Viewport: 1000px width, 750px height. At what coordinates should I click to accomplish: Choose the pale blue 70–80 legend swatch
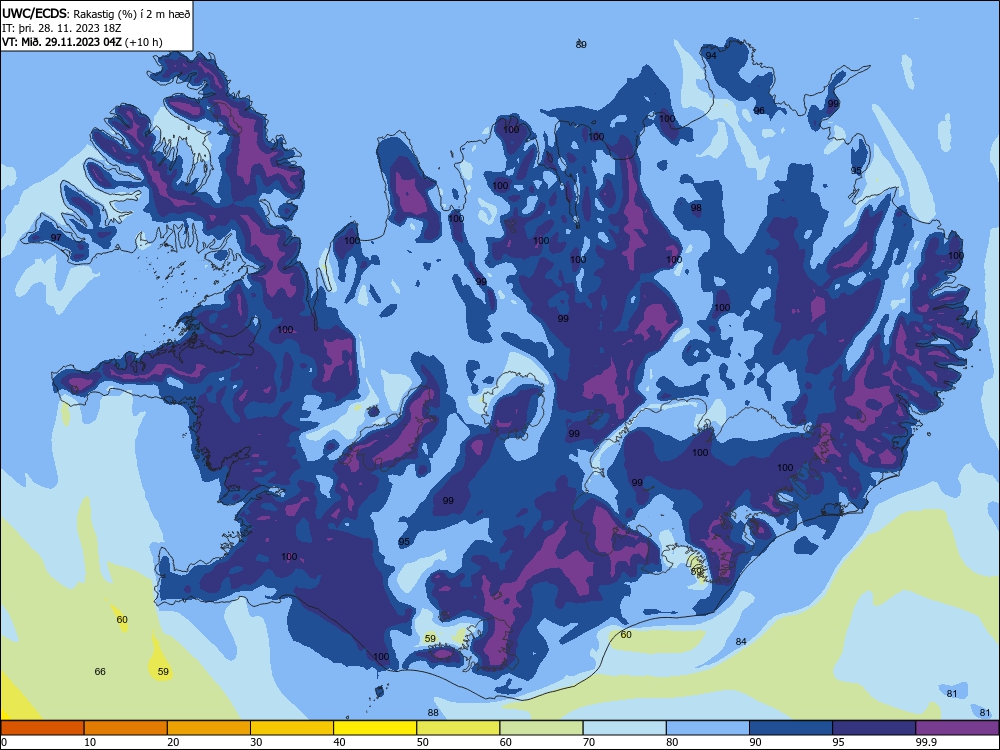point(624,728)
